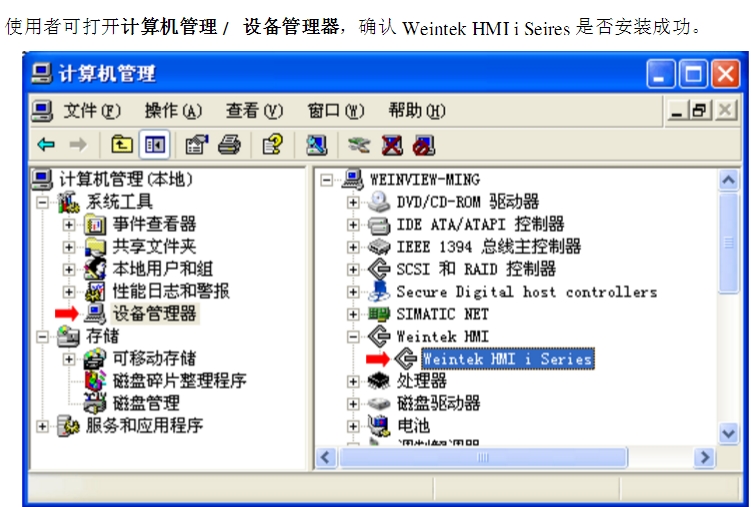753x507 pixels.
Task: Expand the 性能日志和警报 node
Action: click(69, 291)
